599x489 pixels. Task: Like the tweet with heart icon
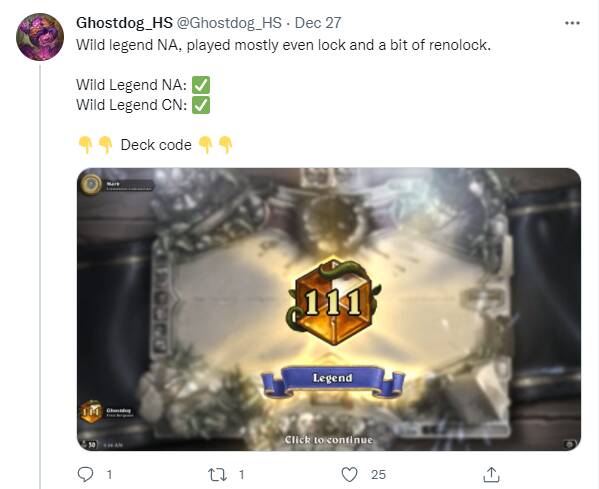click(349, 474)
